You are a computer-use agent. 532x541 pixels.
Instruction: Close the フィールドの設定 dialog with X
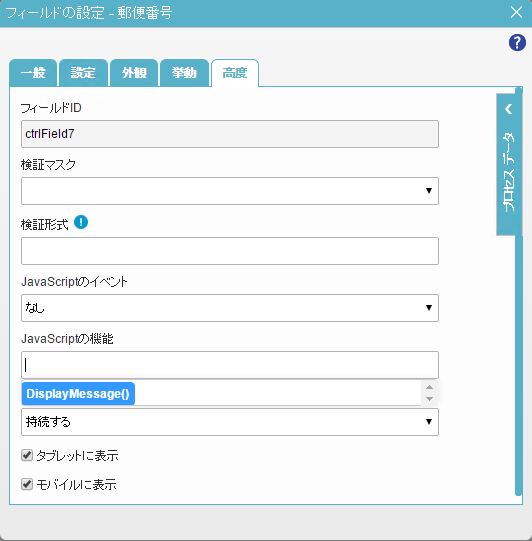pyautogui.click(x=516, y=12)
